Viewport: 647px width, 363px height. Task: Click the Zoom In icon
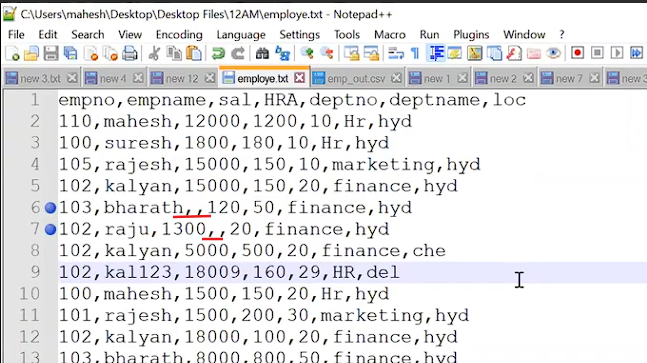click(x=307, y=53)
